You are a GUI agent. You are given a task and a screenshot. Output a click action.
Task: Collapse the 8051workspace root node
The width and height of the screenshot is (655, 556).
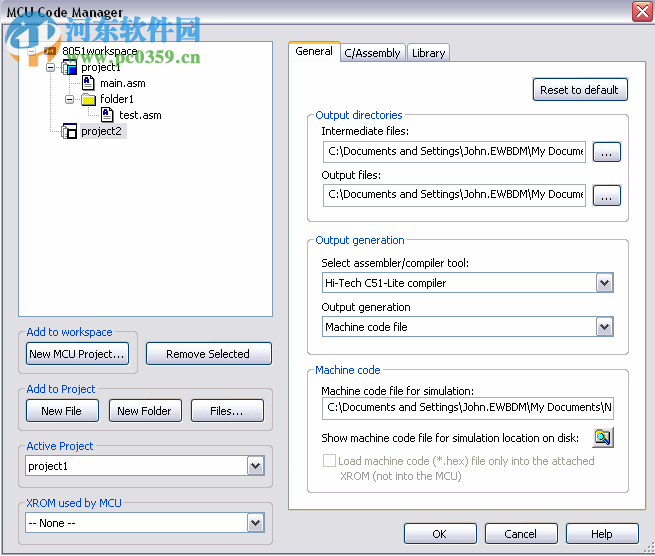31,51
